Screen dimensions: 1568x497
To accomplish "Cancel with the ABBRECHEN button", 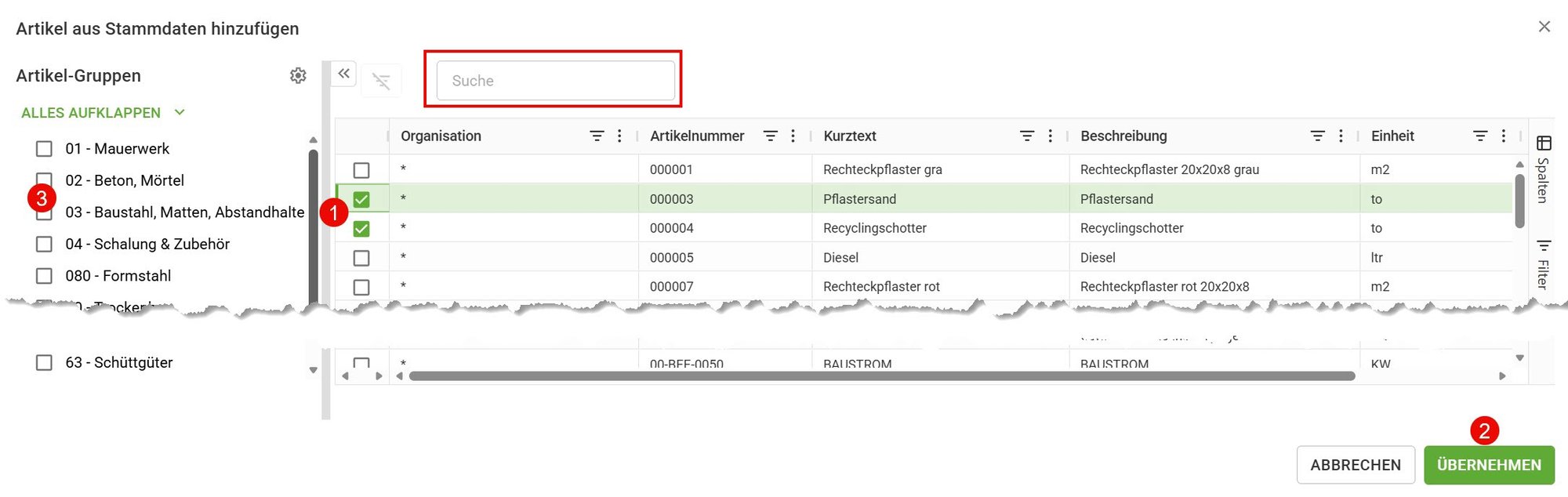I will click(x=1356, y=465).
